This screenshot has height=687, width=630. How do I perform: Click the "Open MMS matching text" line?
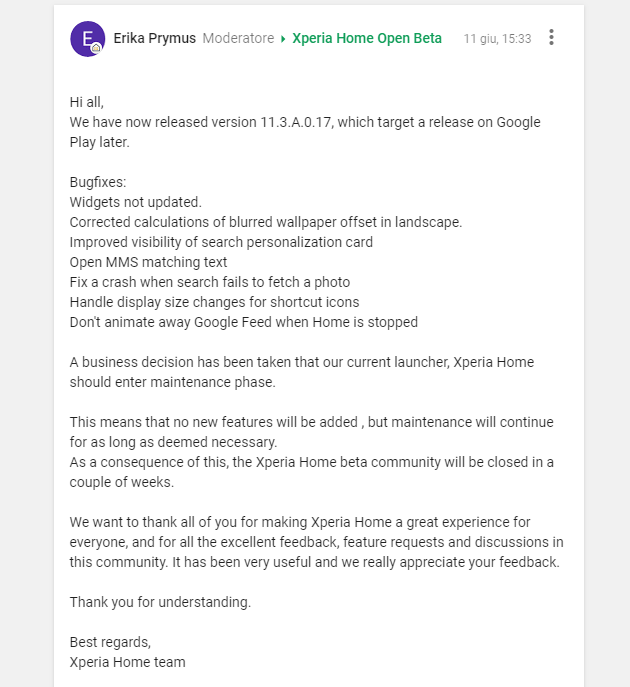pyautogui.click(x=148, y=262)
